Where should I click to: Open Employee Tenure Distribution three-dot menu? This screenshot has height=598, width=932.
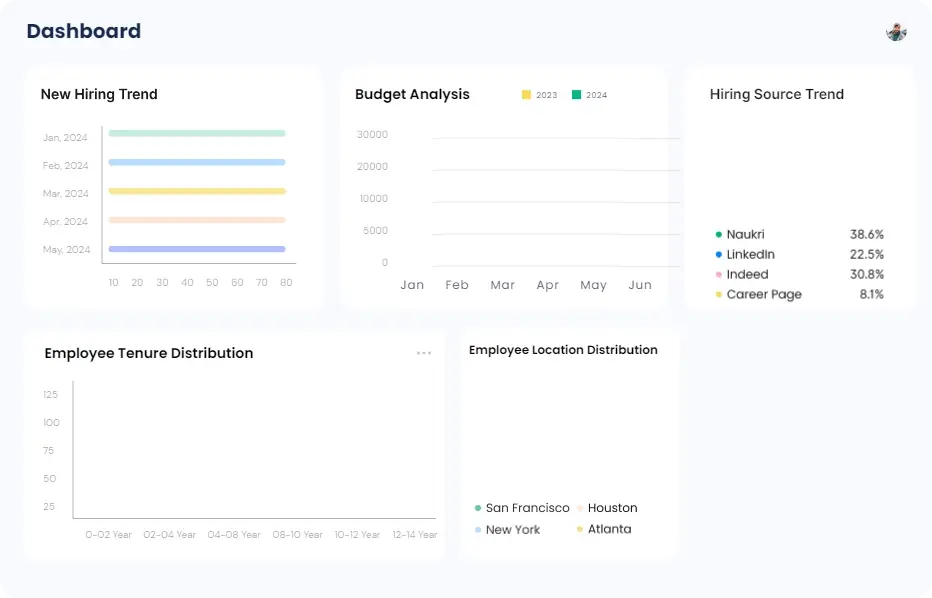pyautogui.click(x=424, y=353)
